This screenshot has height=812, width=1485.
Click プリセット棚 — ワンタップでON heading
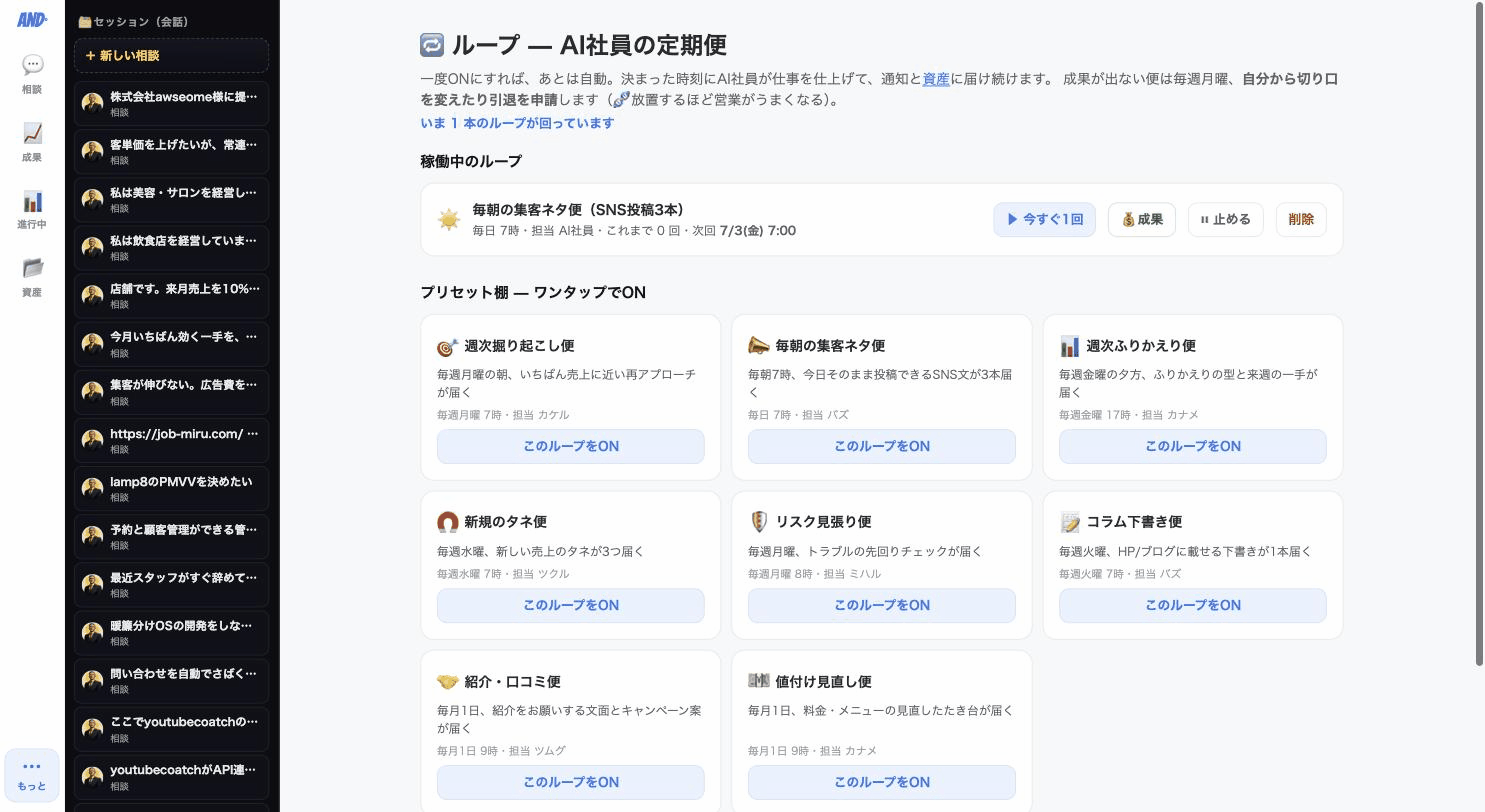[533, 292]
